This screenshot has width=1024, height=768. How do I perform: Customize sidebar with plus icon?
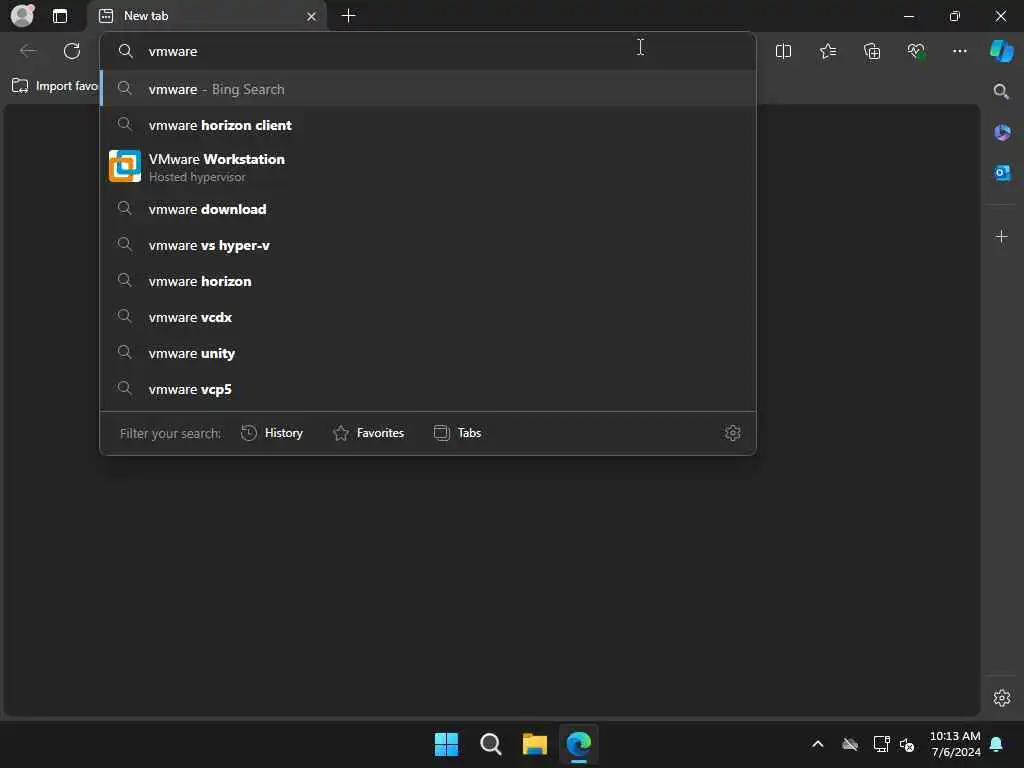pos(1002,236)
